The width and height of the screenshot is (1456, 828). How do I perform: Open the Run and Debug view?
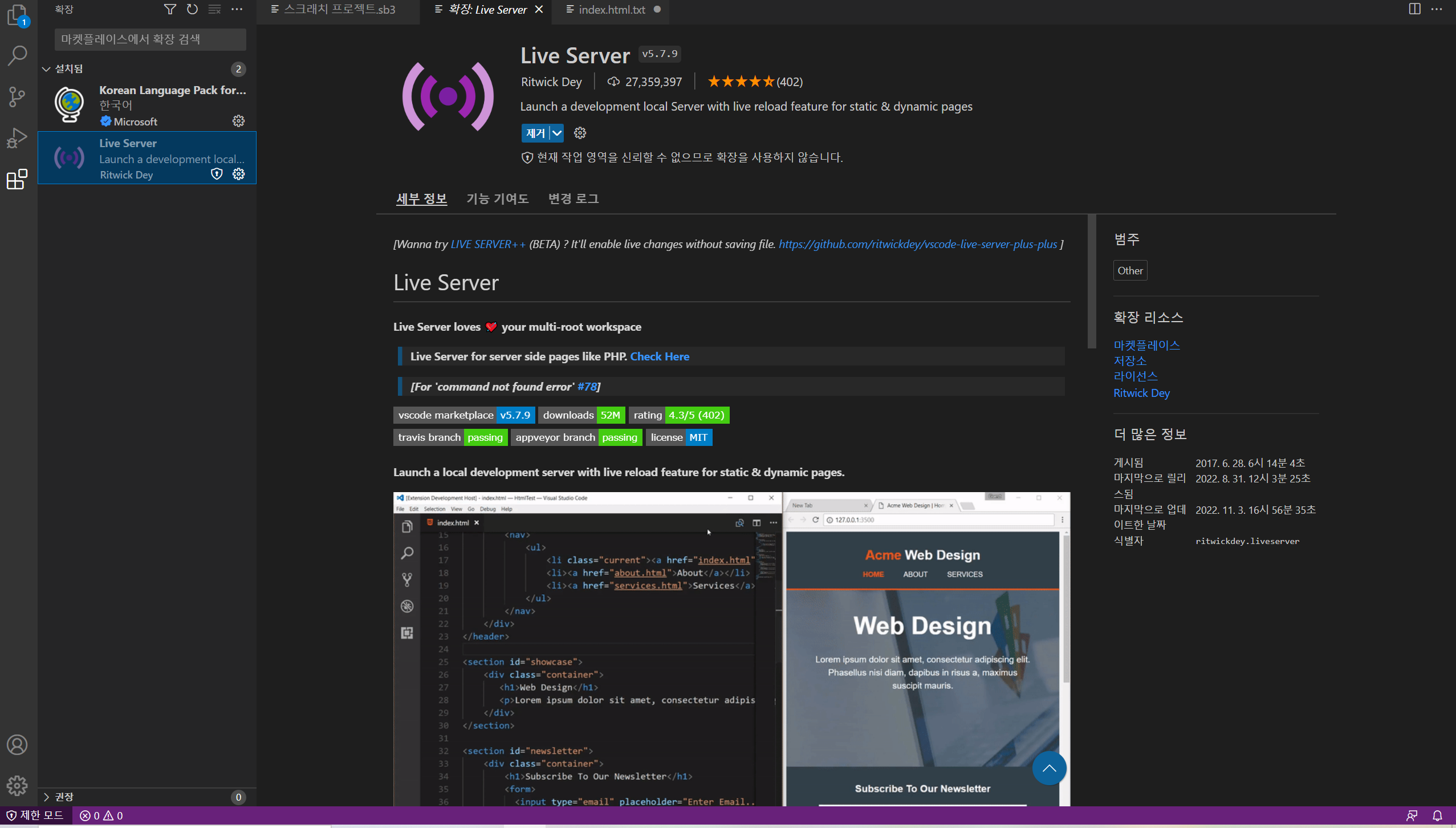[x=18, y=137]
